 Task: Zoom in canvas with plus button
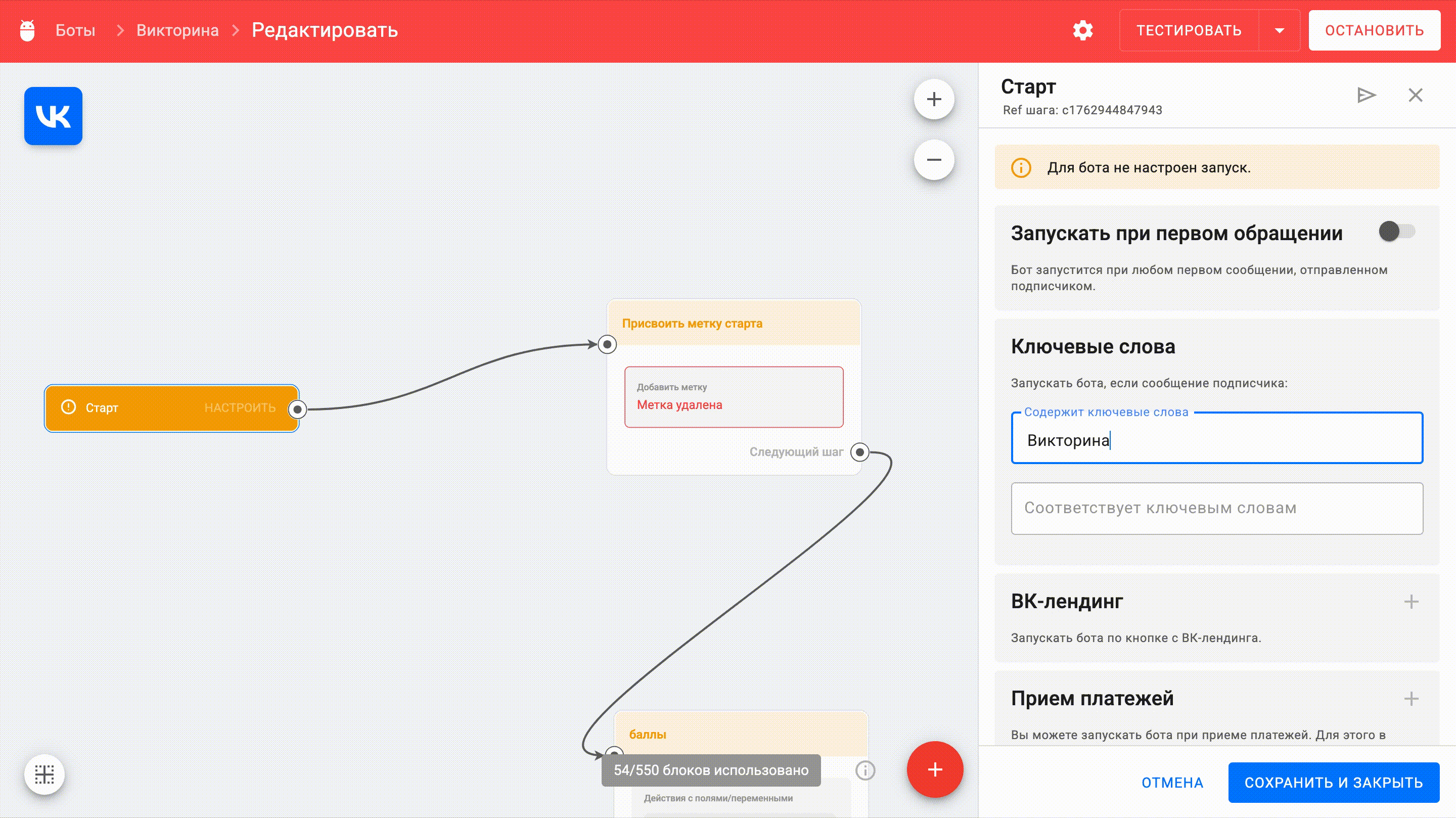[x=934, y=100]
